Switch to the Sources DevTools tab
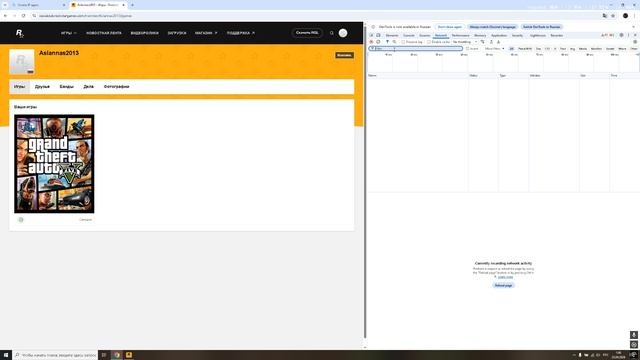 (x=424, y=36)
